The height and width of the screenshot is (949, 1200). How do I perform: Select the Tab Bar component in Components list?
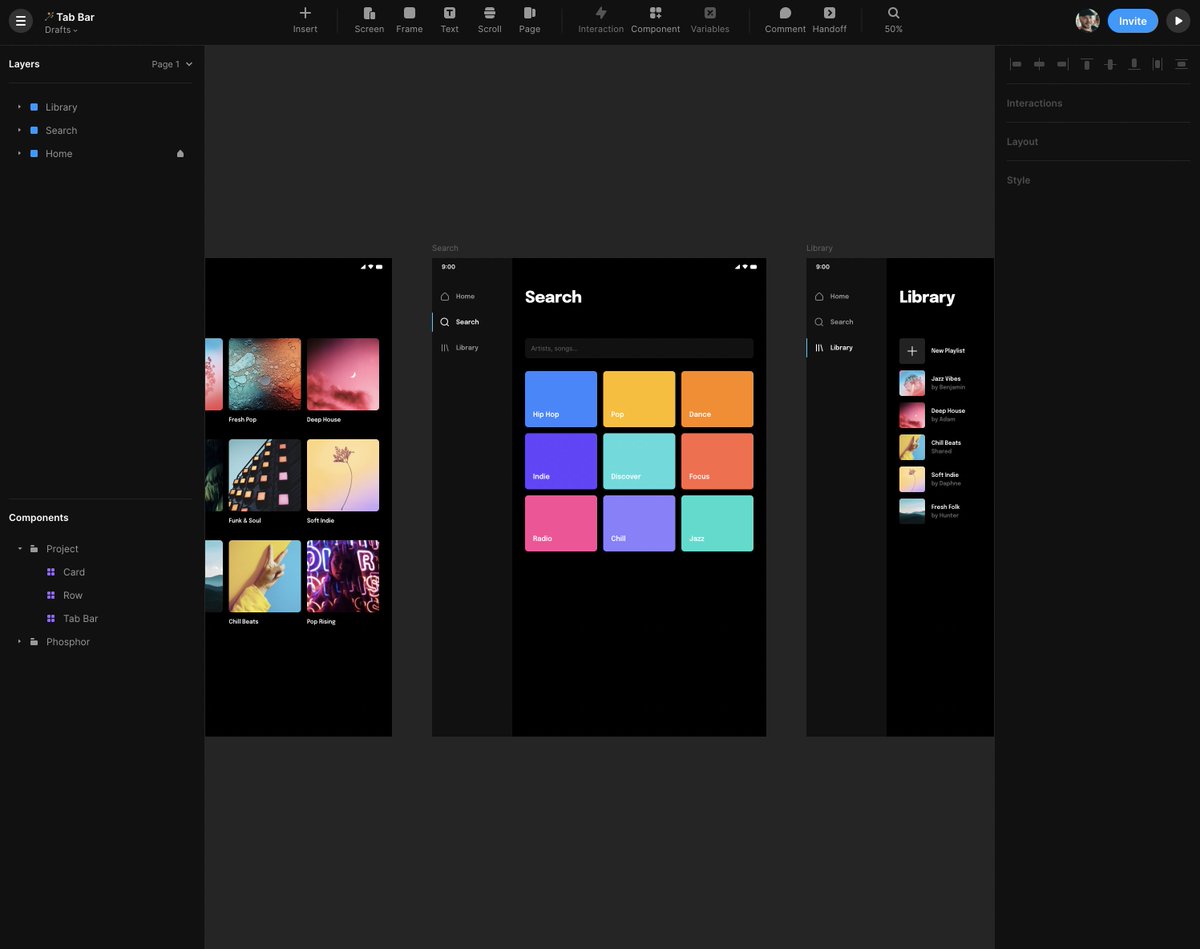pos(79,618)
